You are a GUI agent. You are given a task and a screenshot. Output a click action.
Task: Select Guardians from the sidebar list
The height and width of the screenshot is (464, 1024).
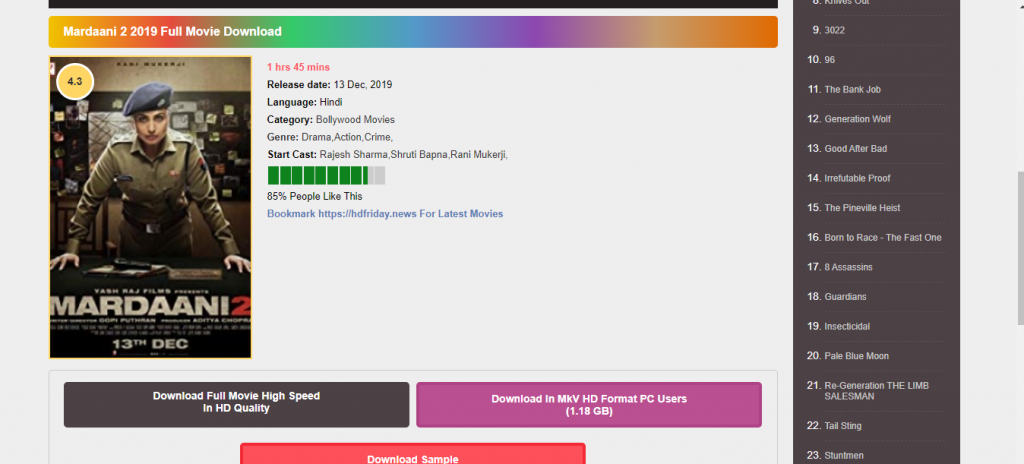[x=846, y=297]
